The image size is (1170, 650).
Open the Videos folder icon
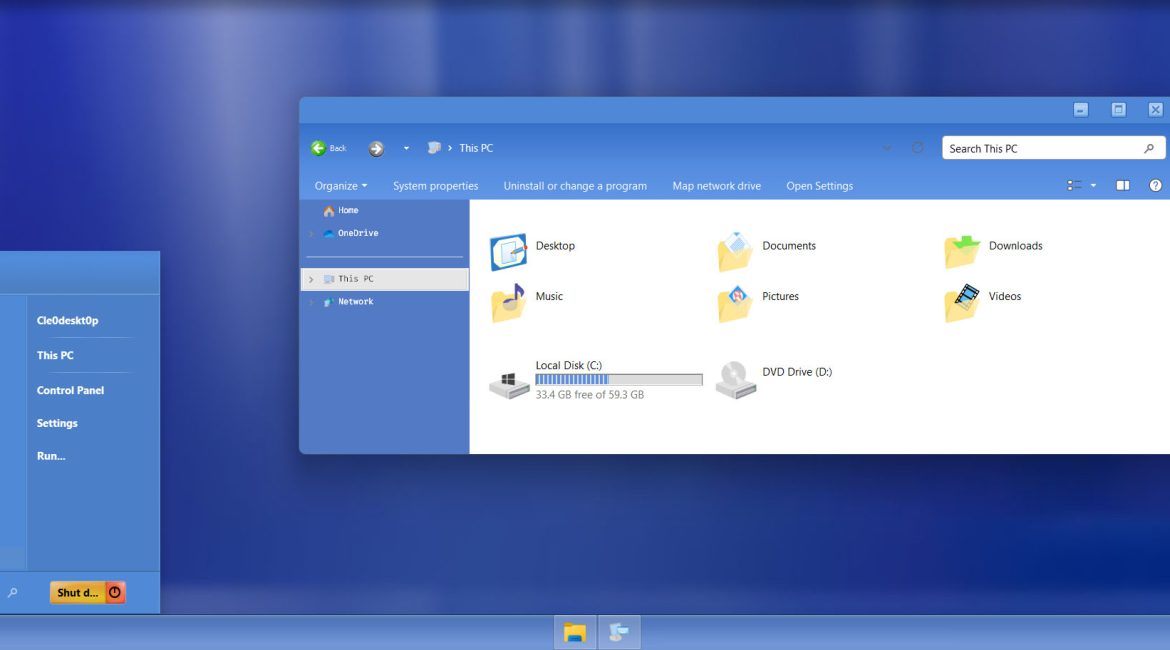click(962, 302)
